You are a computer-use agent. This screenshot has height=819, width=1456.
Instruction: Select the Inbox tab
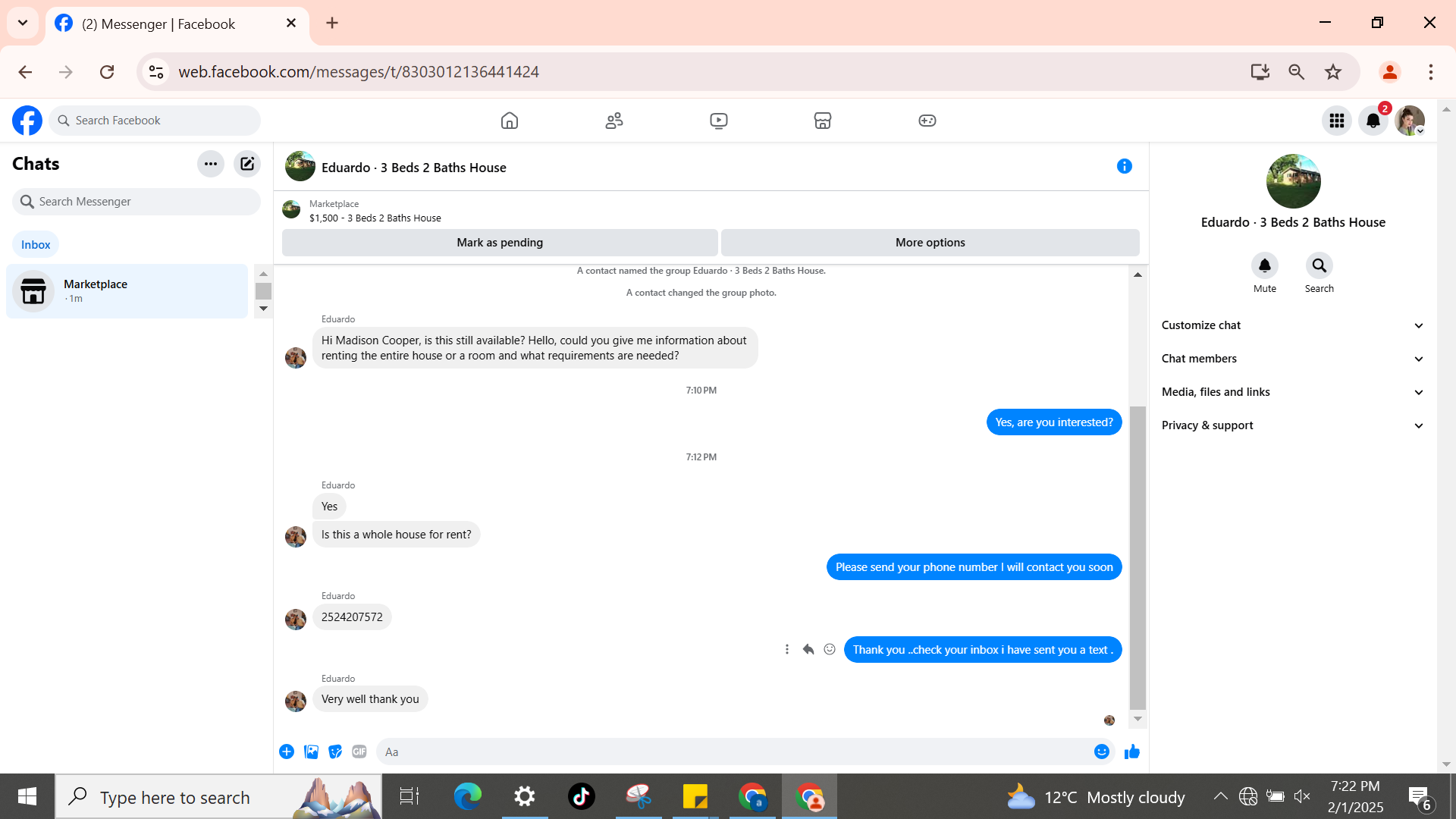coord(36,245)
